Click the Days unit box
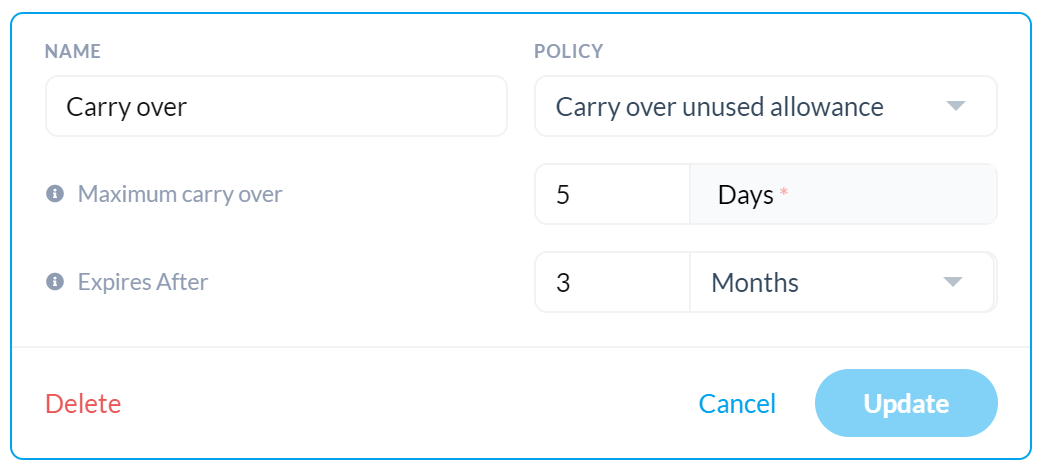The height and width of the screenshot is (473, 1042). click(843, 195)
